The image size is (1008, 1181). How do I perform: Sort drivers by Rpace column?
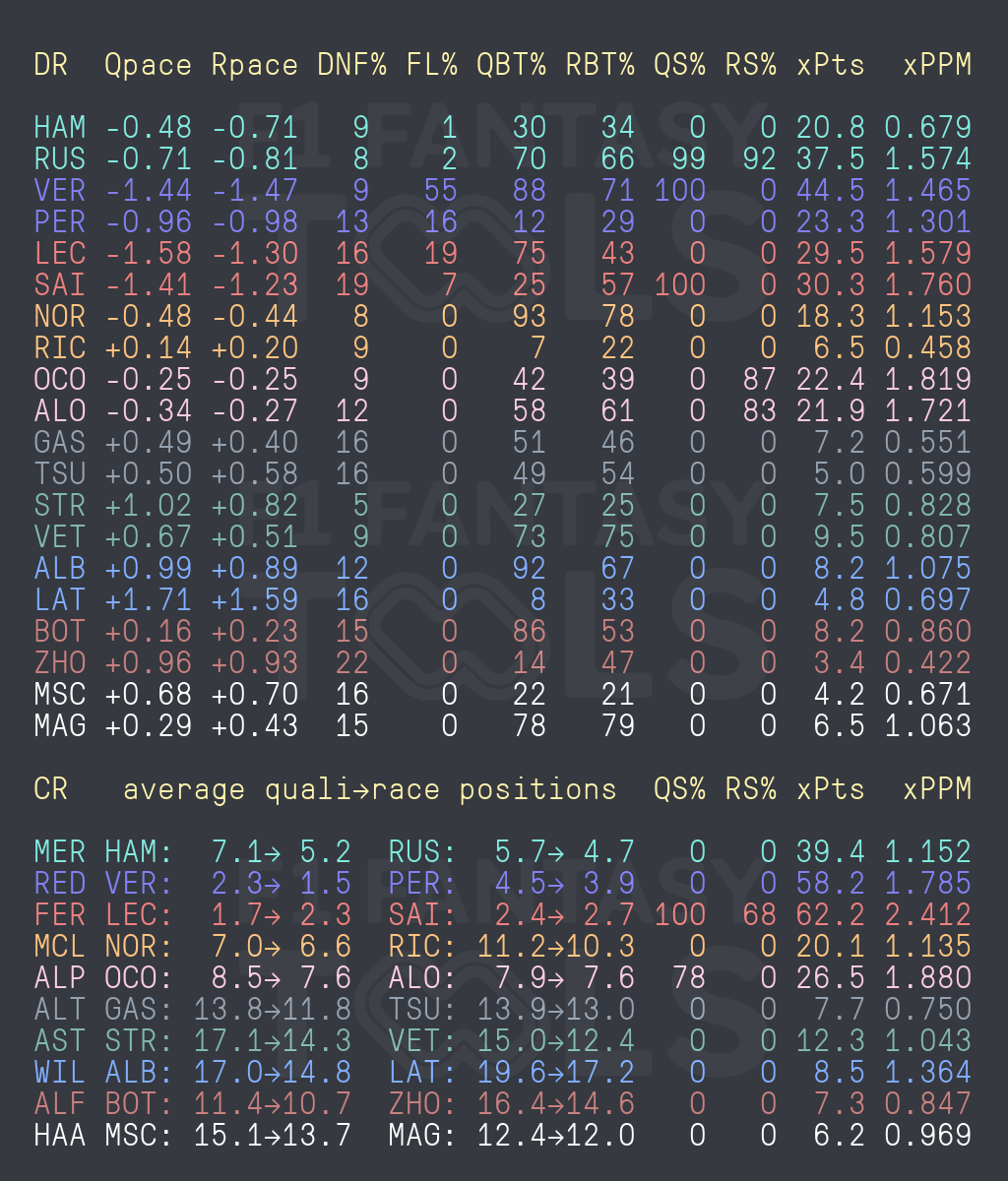pos(254,64)
